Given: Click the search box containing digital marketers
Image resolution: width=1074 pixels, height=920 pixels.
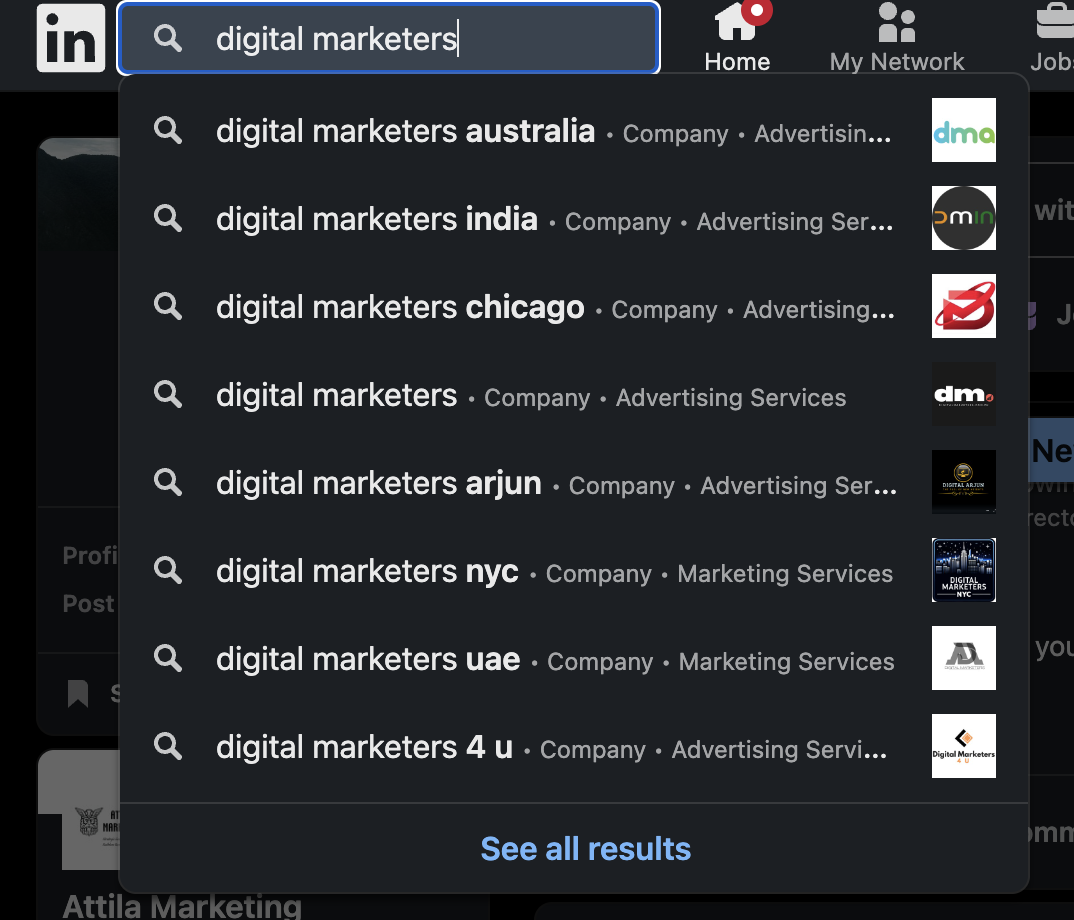Looking at the screenshot, I should [388, 38].
